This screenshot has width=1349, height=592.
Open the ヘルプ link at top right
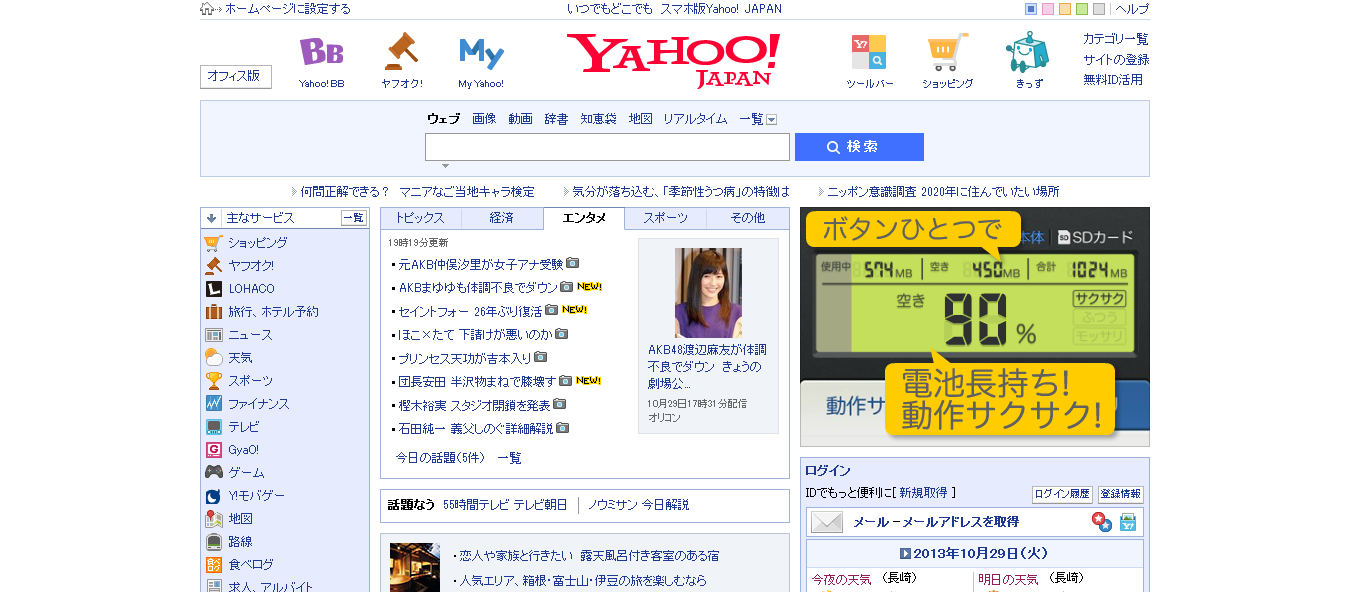tap(1132, 9)
